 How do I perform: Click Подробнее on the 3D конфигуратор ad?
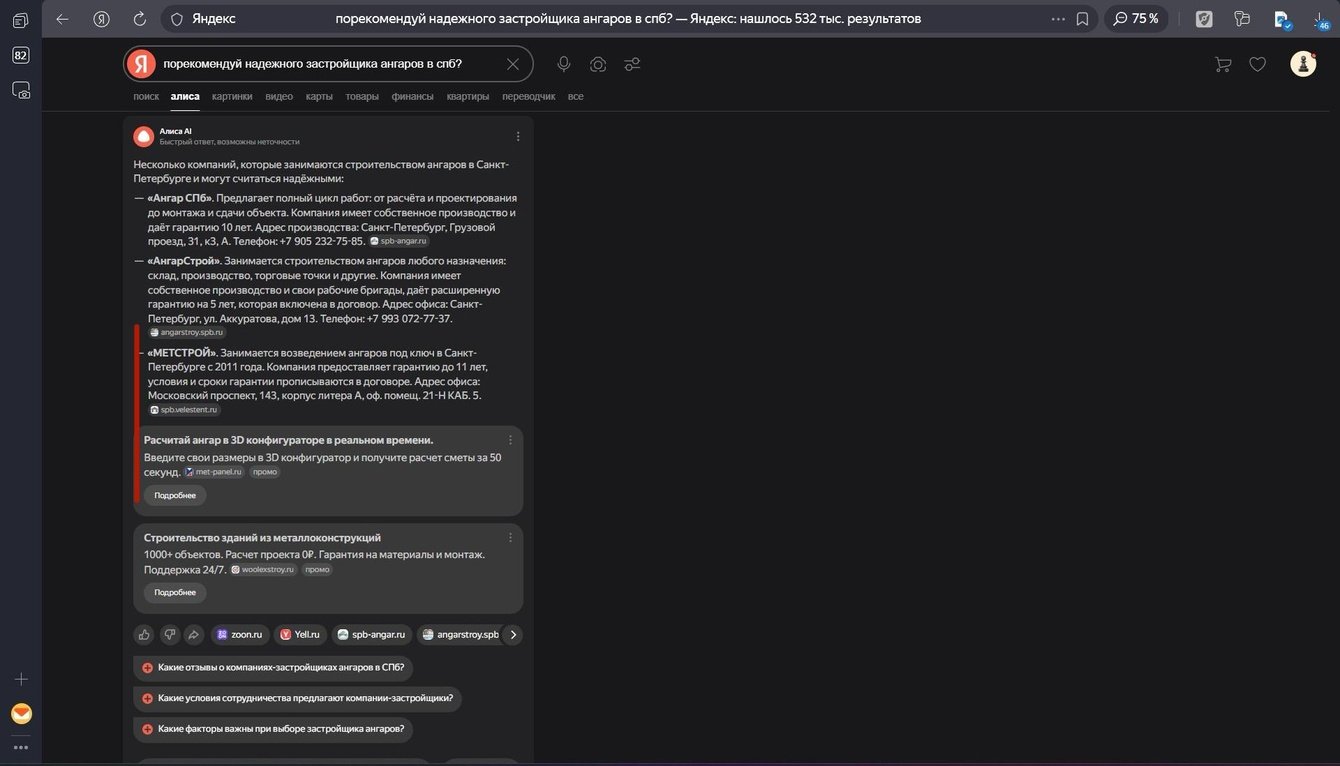point(175,495)
